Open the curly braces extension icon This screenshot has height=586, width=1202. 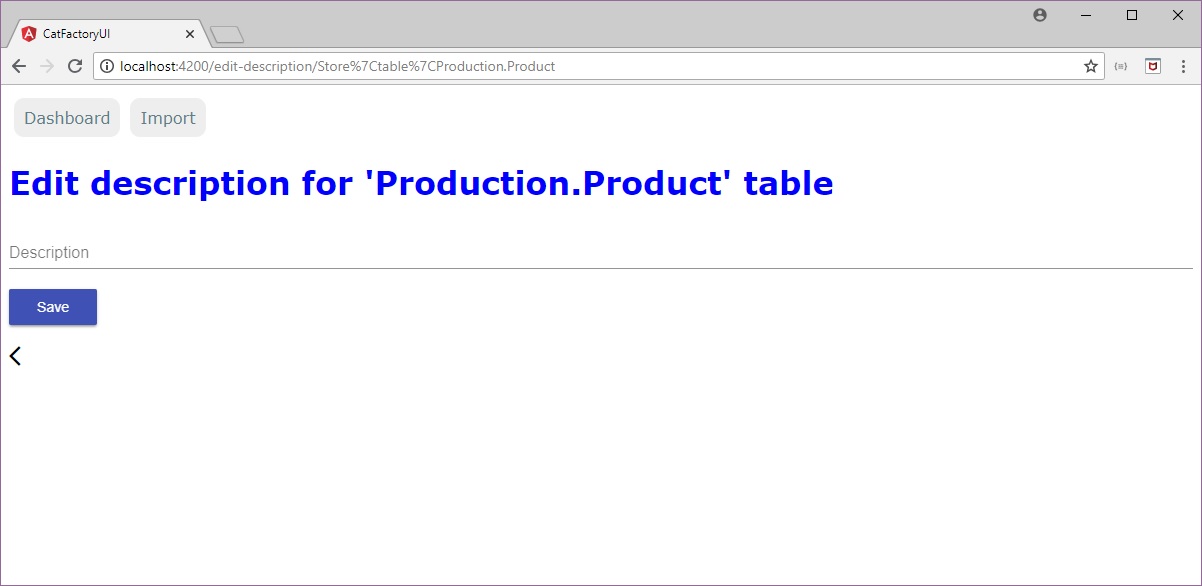(1122, 66)
